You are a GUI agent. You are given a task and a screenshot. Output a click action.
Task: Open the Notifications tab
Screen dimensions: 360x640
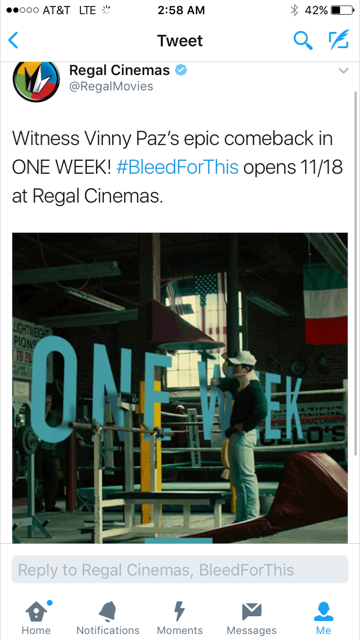(108, 618)
